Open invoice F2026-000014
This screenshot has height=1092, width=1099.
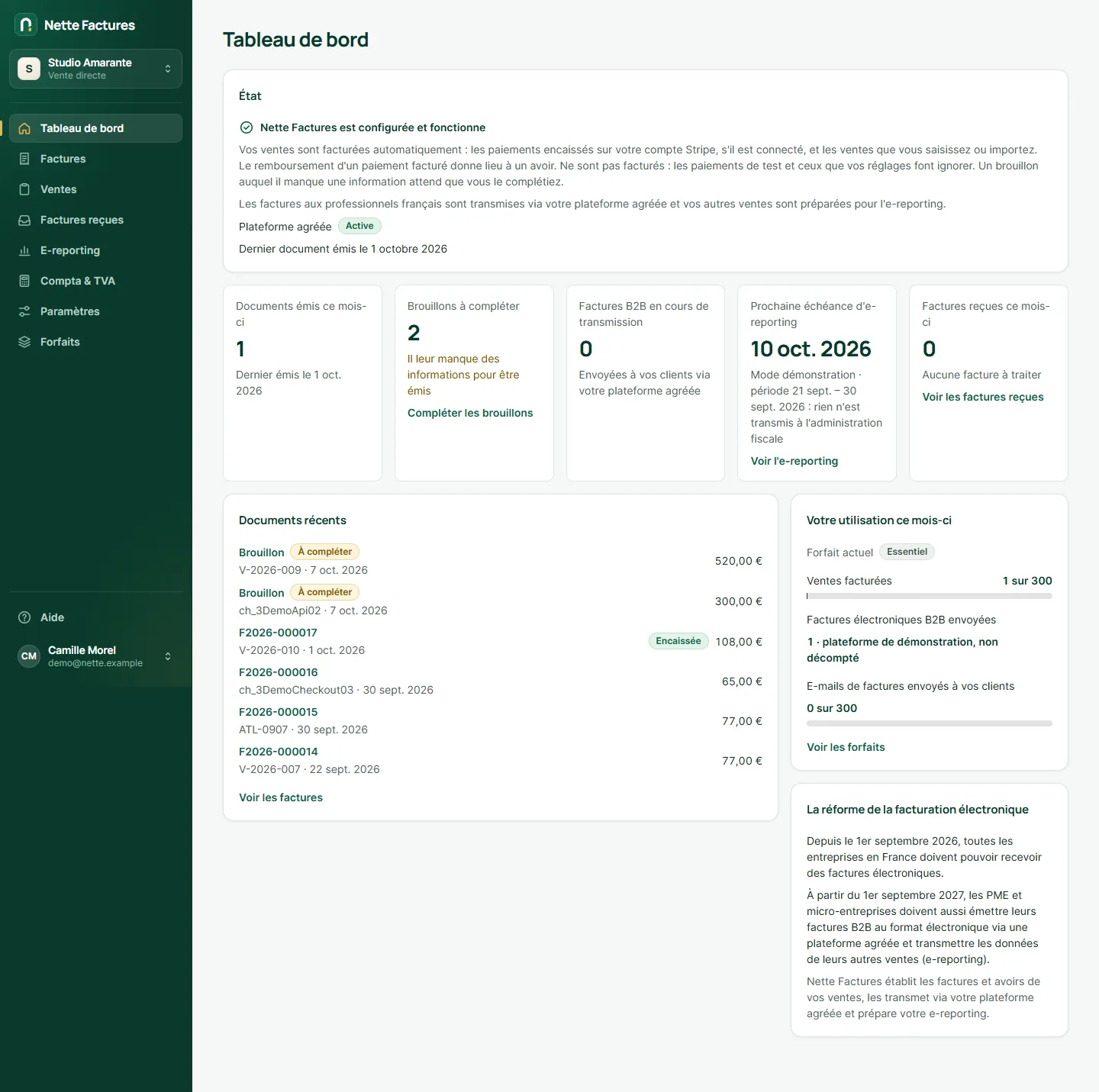click(x=278, y=752)
